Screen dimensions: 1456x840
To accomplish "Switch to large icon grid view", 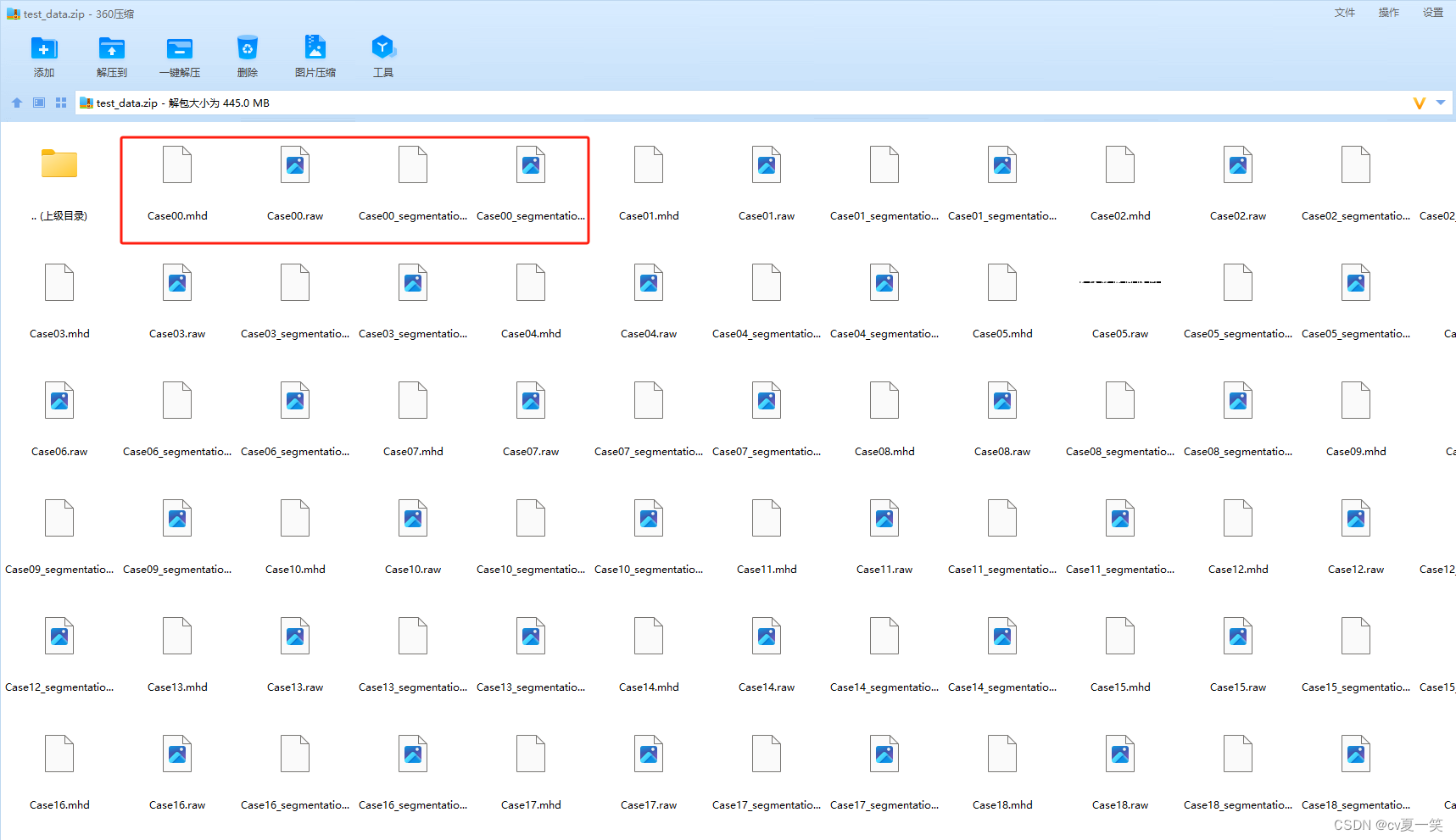I will 61,103.
